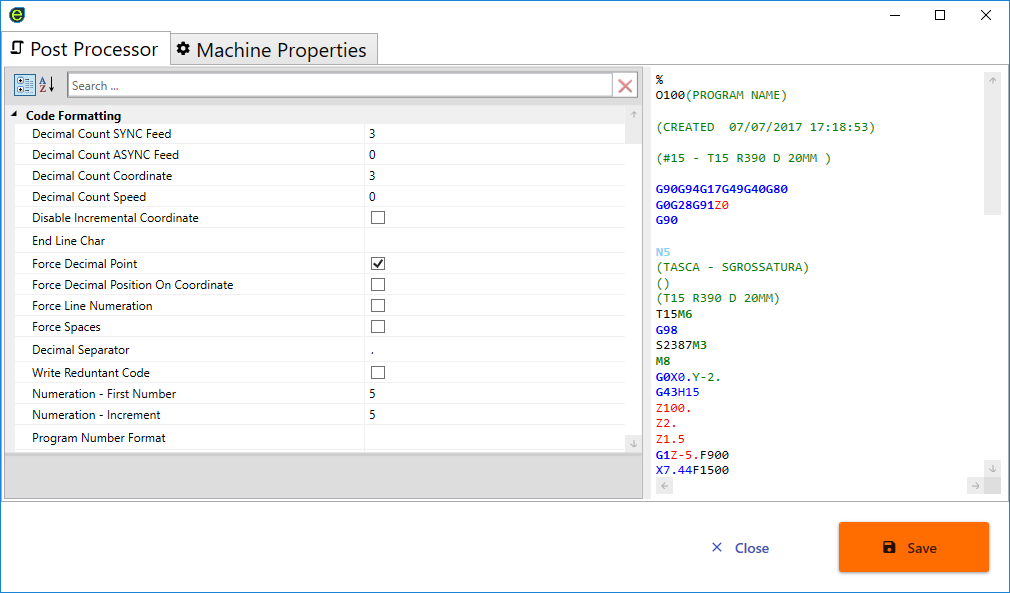The image size is (1010, 593).
Task: Click into the Search text field
Action: point(340,86)
